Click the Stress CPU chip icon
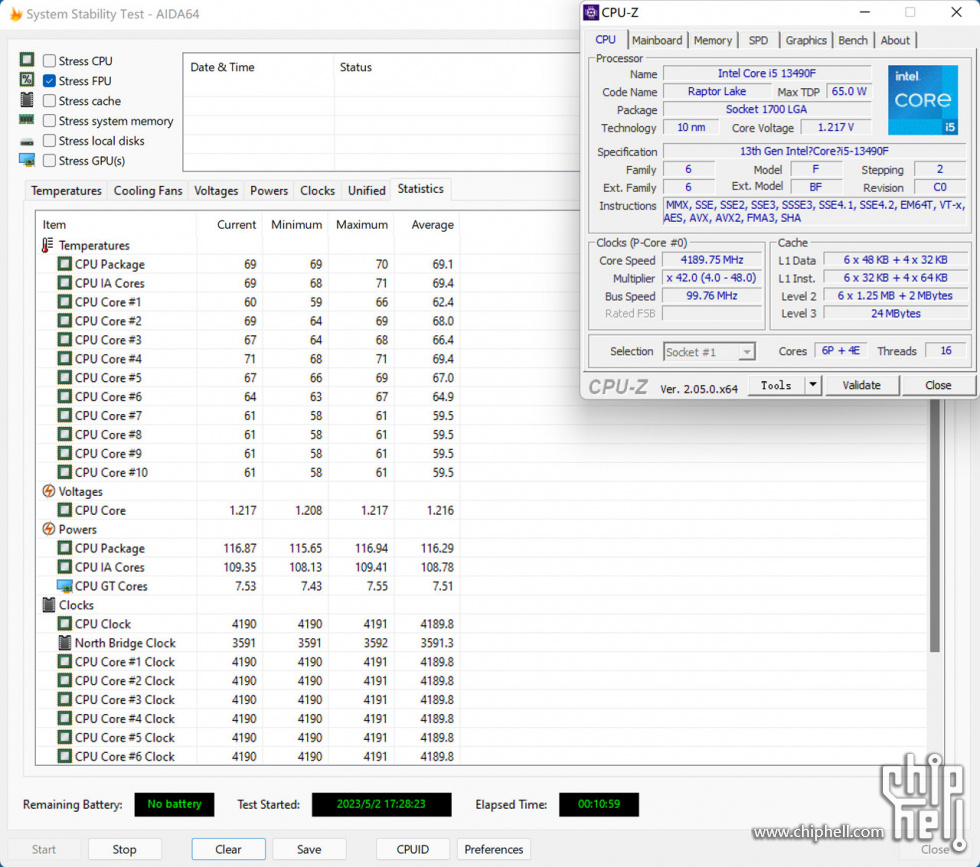Image resolution: width=980 pixels, height=867 pixels. click(27, 60)
